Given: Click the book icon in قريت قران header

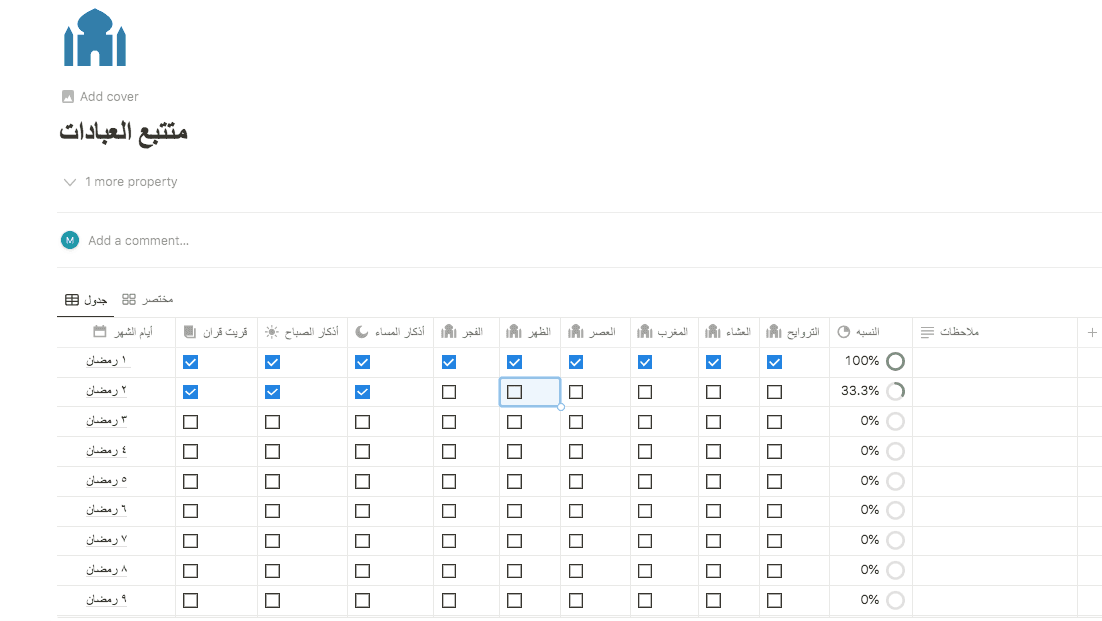Looking at the screenshot, I should coord(190,332).
